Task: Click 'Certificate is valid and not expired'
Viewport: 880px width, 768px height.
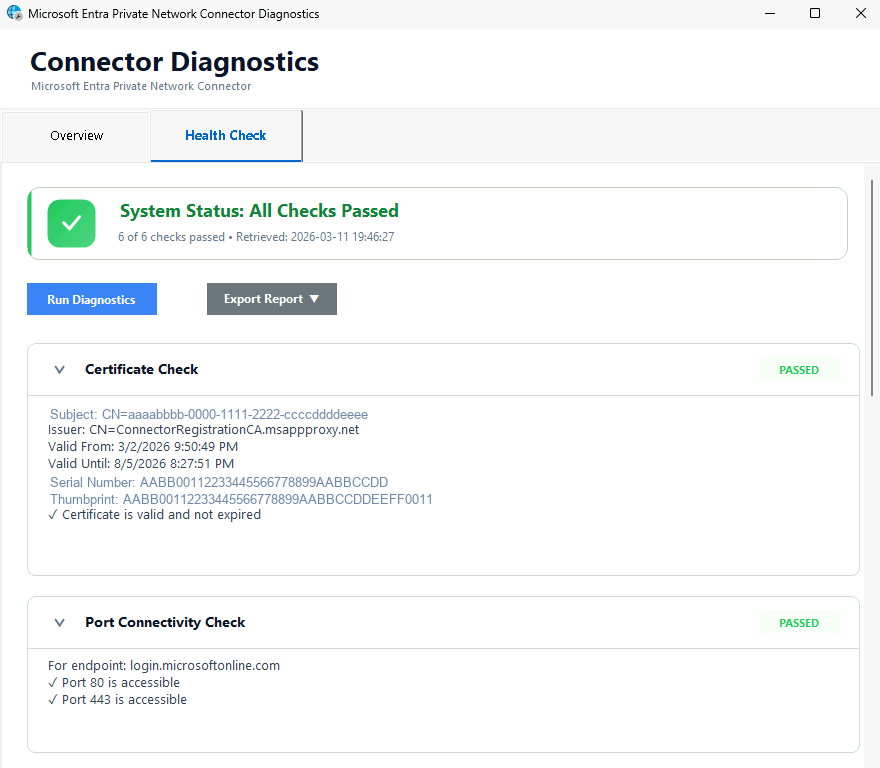Action: [x=154, y=515]
